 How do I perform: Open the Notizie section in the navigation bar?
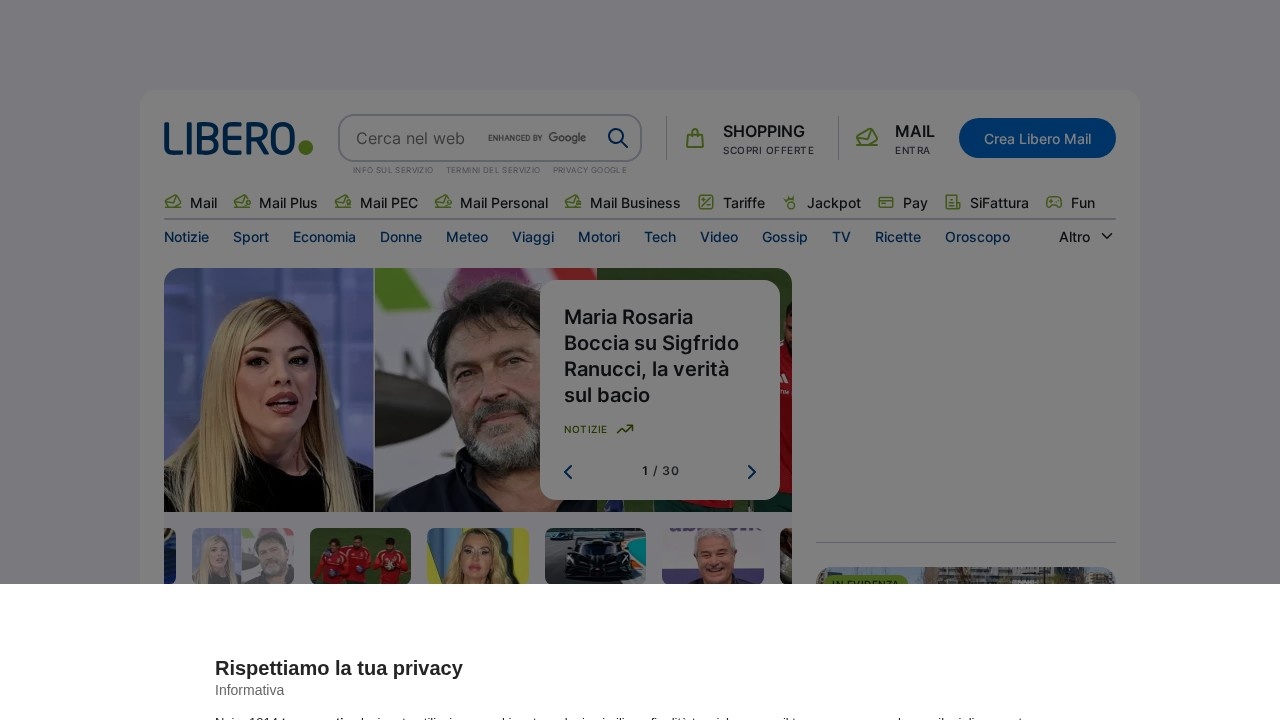[x=187, y=237]
